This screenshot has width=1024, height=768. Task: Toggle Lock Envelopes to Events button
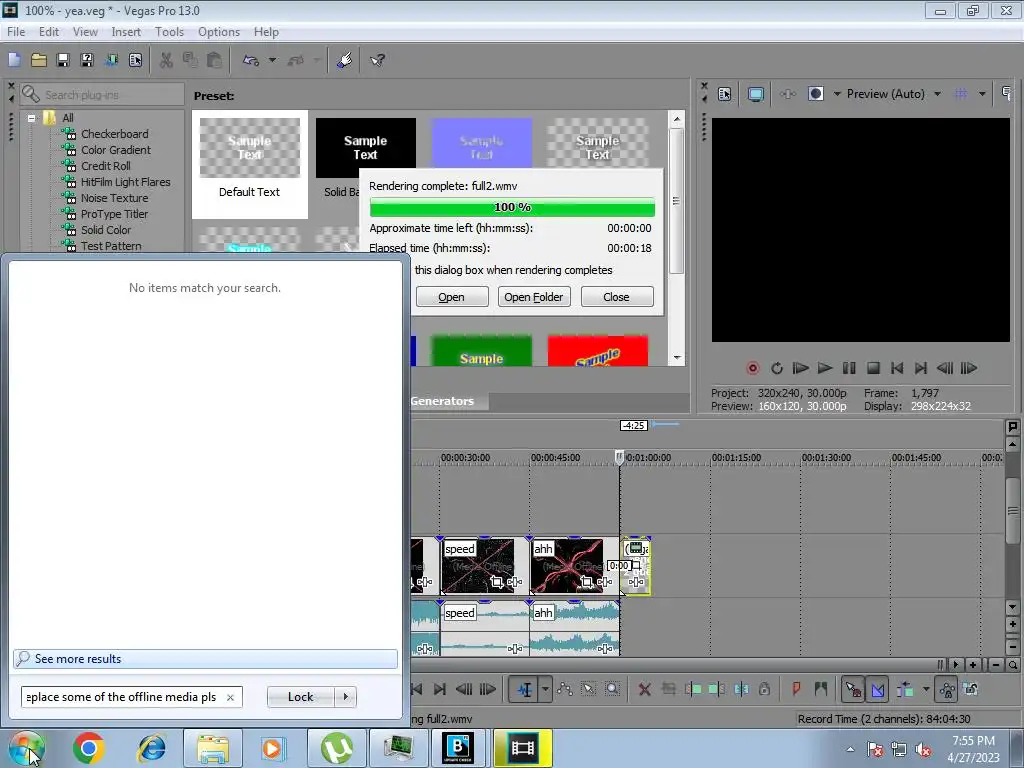click(946, 689)
